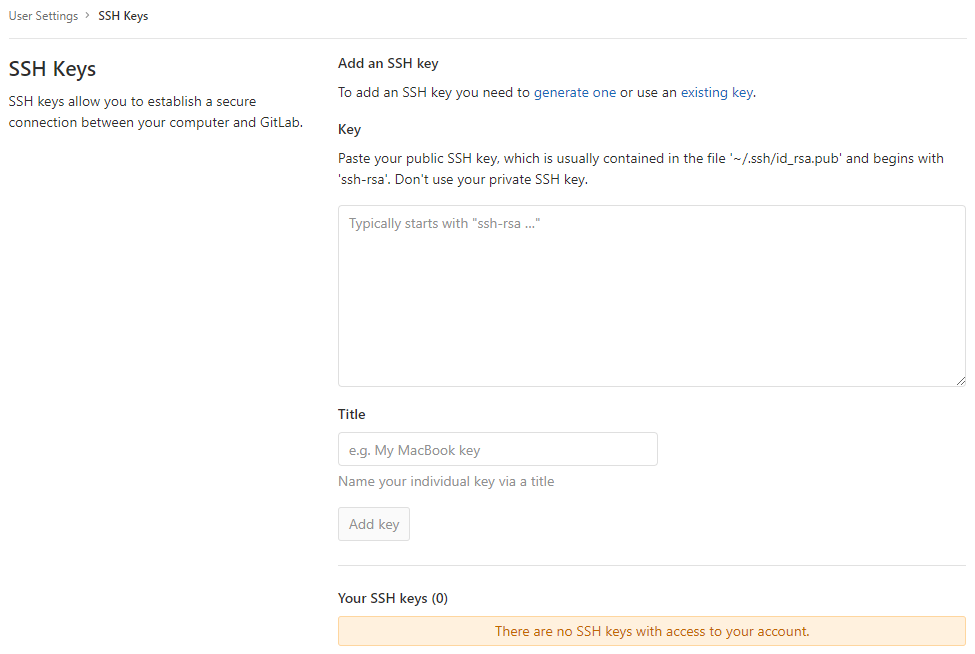This screenshot has width=975, height=654.
Task: Follow the 'generate one' link
Action: pyautogui.click(x=575, y=93)
